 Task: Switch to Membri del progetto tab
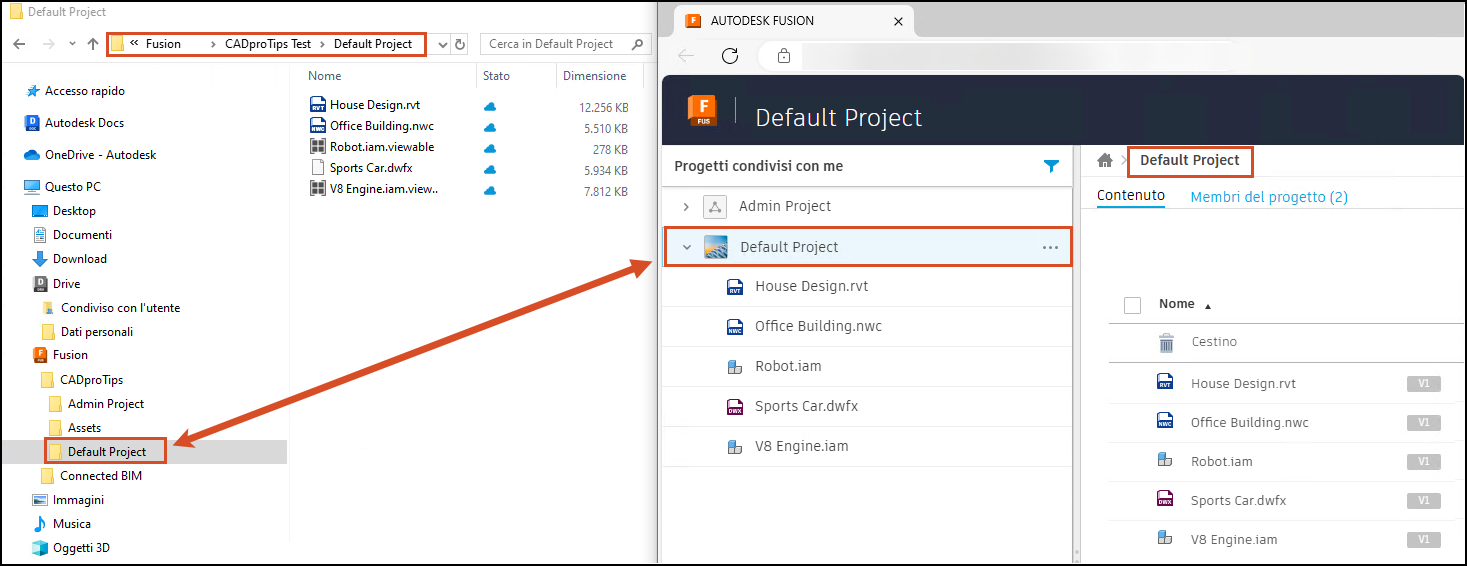click(x=1268, y=197)
